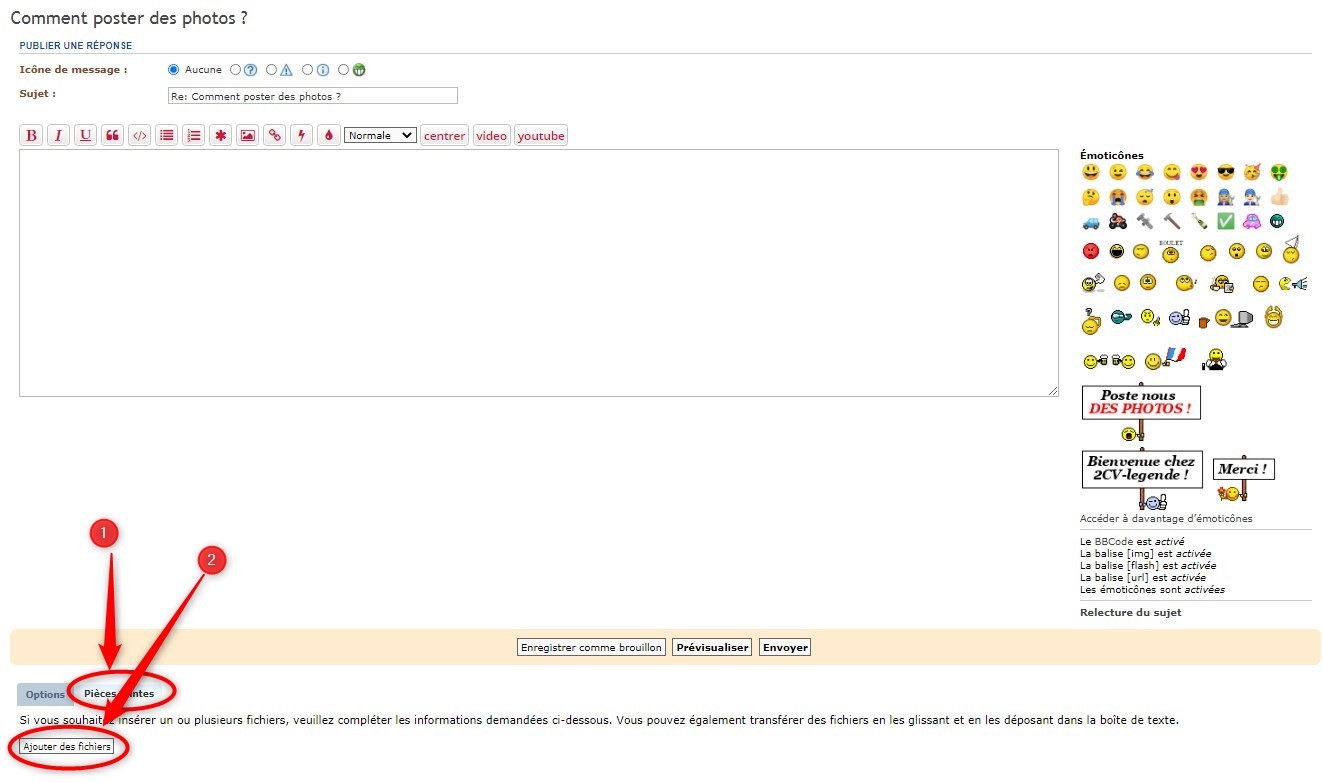This screenshot has height=783, width=1323.
Task: Insert the green check mark emoticon
Action: click(1225, 221)
